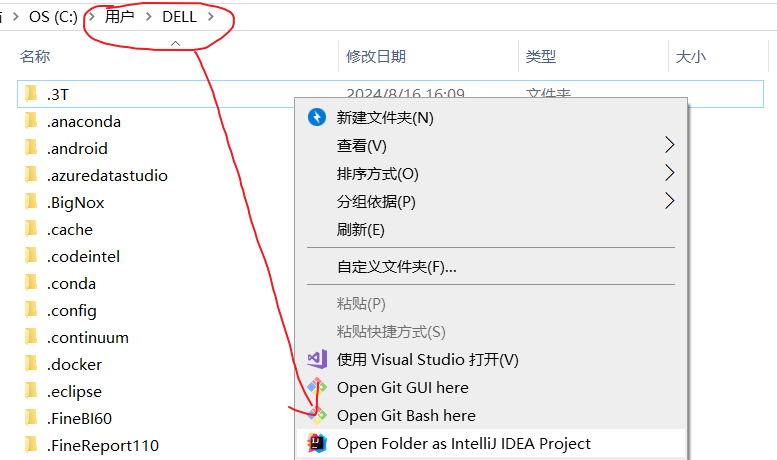The height and width of the screenshot is (460, 777).
Task: Choose 自定义文件夹(F)... menu entry
Action: tap(396, 267)
